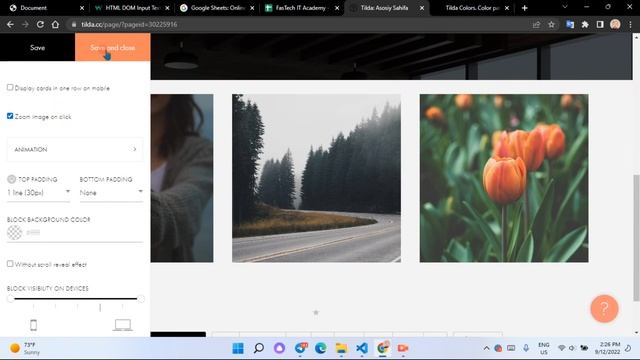Go forward in browser history
This screenshot has height=360, width=640.
pyautogui.click(x=25, y=24)
